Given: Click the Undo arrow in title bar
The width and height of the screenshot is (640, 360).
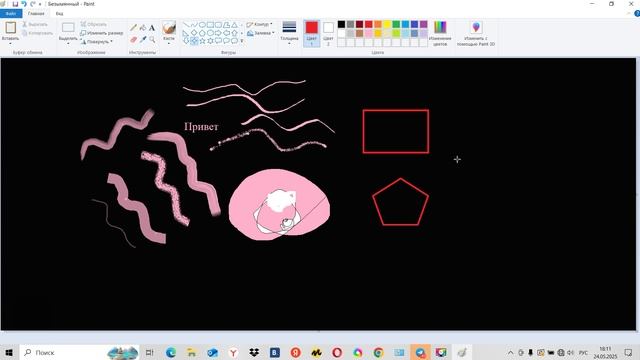Looking at the screenshot, I should (24, 4).
